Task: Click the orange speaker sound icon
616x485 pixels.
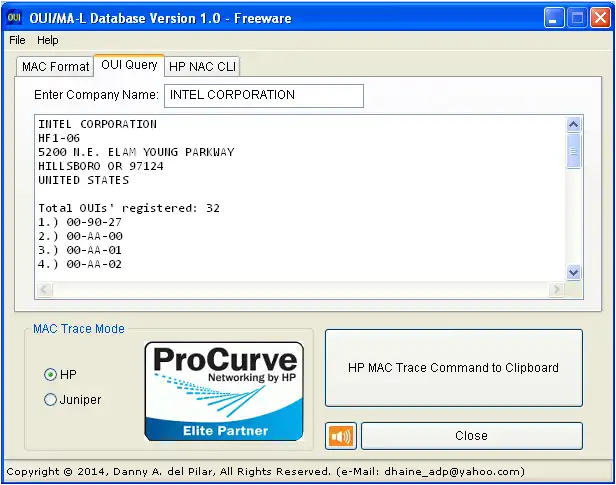Action: click(x=341, y=436)
